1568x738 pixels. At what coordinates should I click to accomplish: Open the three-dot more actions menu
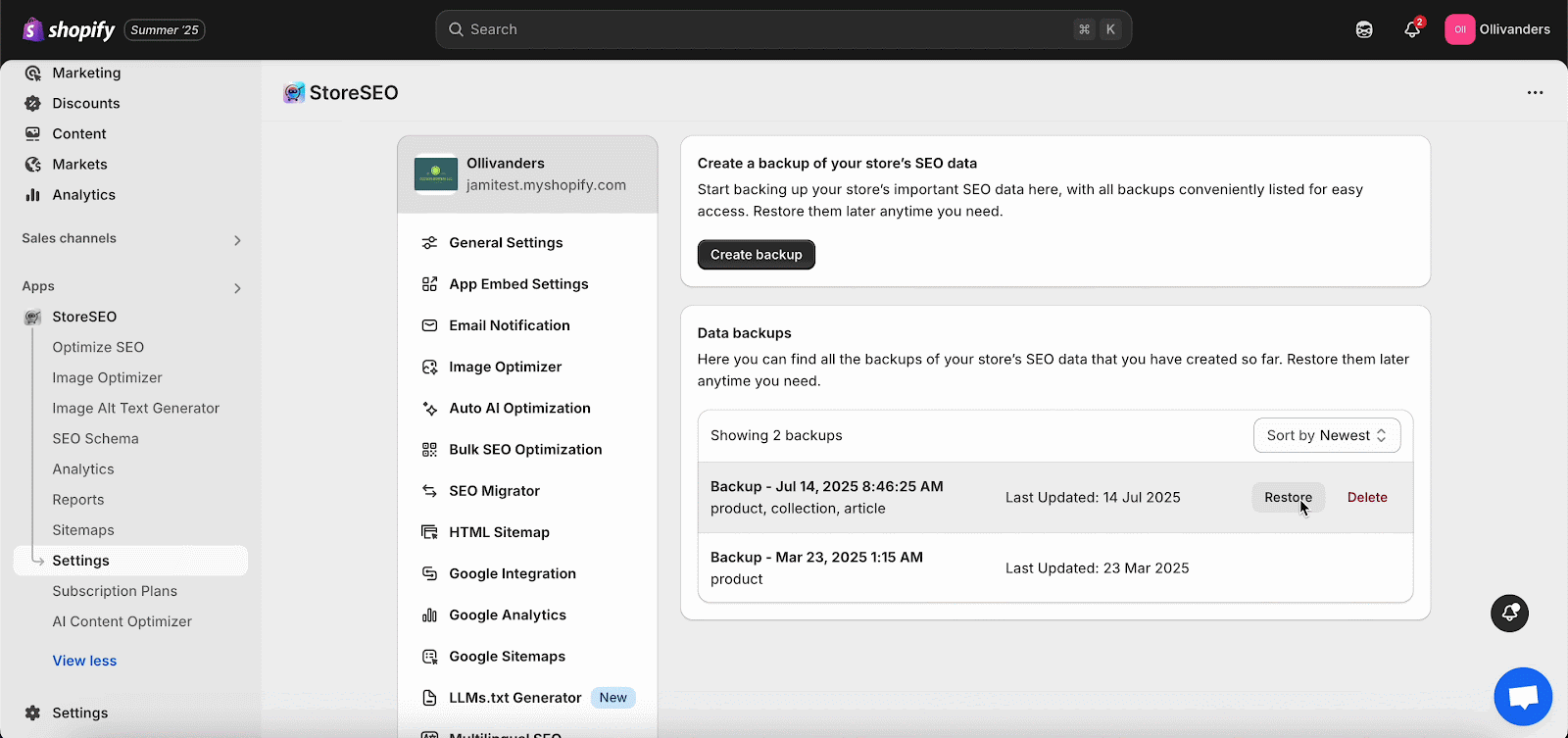[1535, 93]
